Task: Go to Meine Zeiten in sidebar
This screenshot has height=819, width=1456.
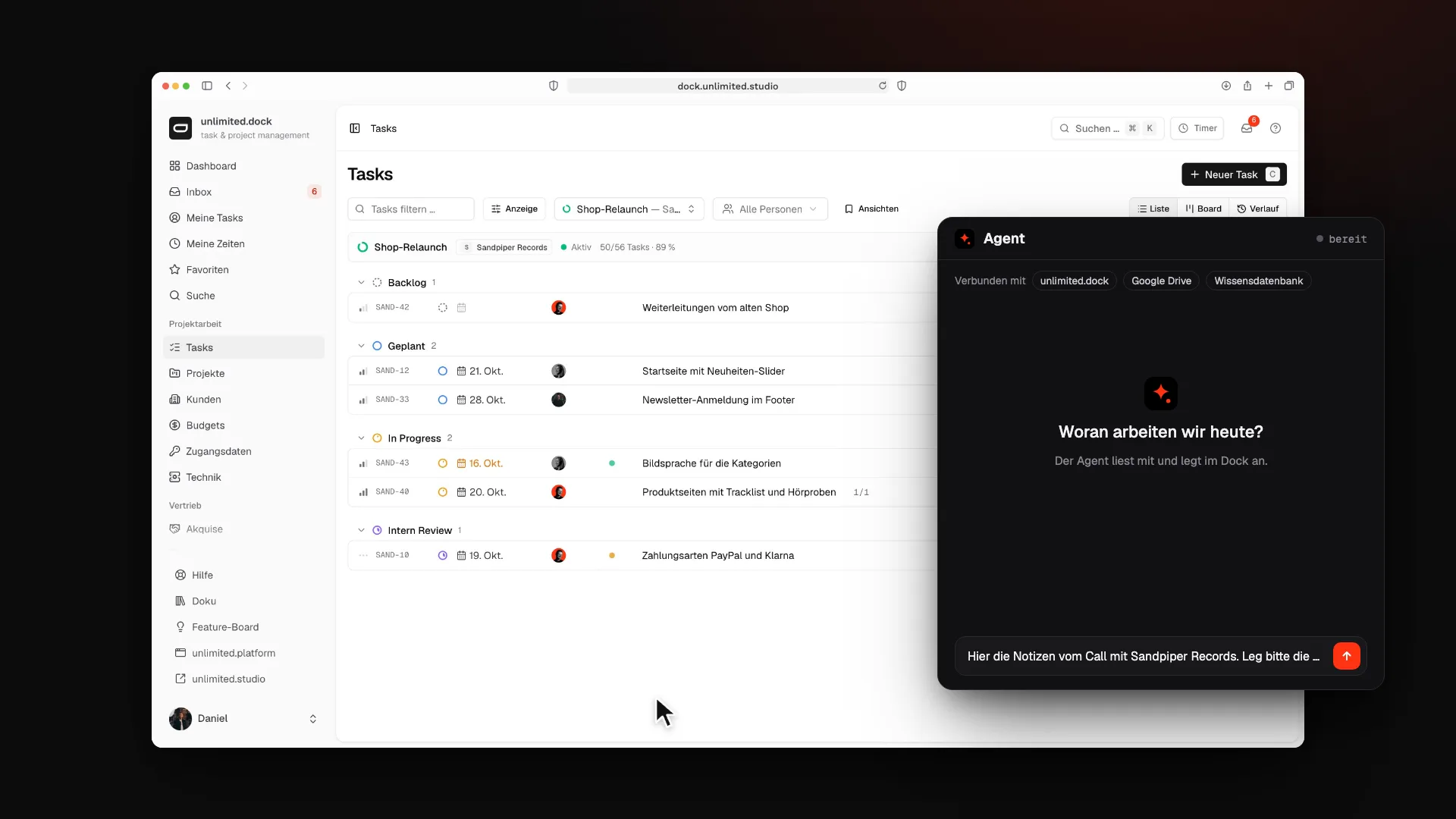Action: coord(243,243)
